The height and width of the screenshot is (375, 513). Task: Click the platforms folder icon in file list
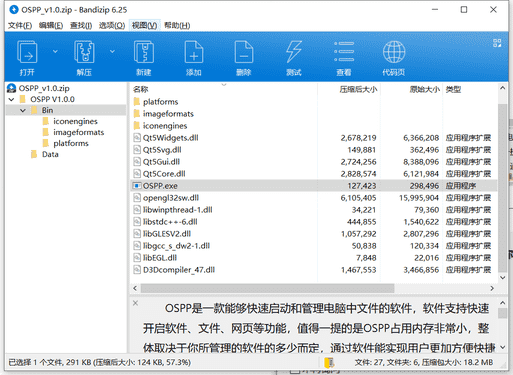pos(137,101)
